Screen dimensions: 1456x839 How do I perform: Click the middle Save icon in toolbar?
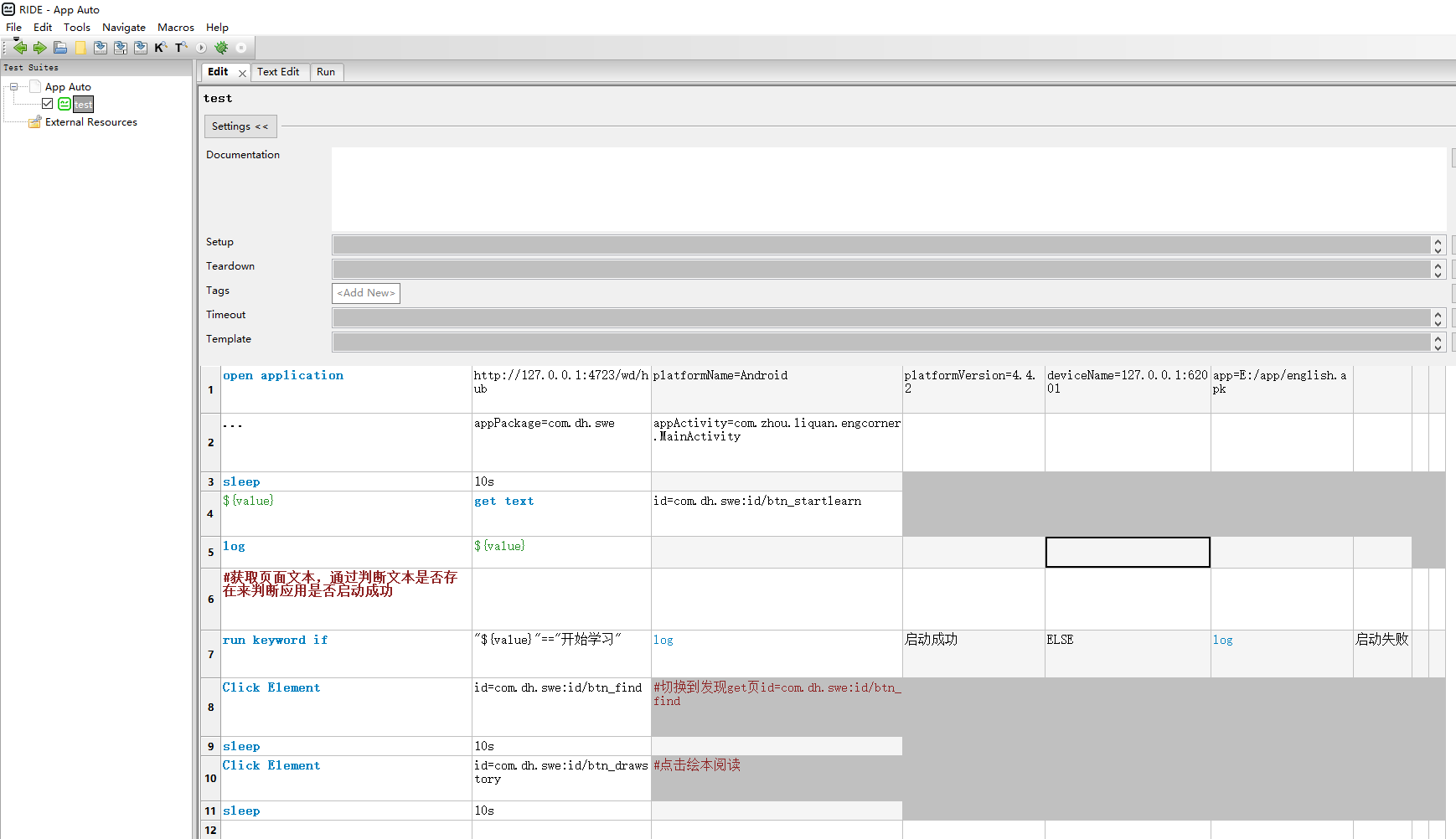[x=121, y=48]
